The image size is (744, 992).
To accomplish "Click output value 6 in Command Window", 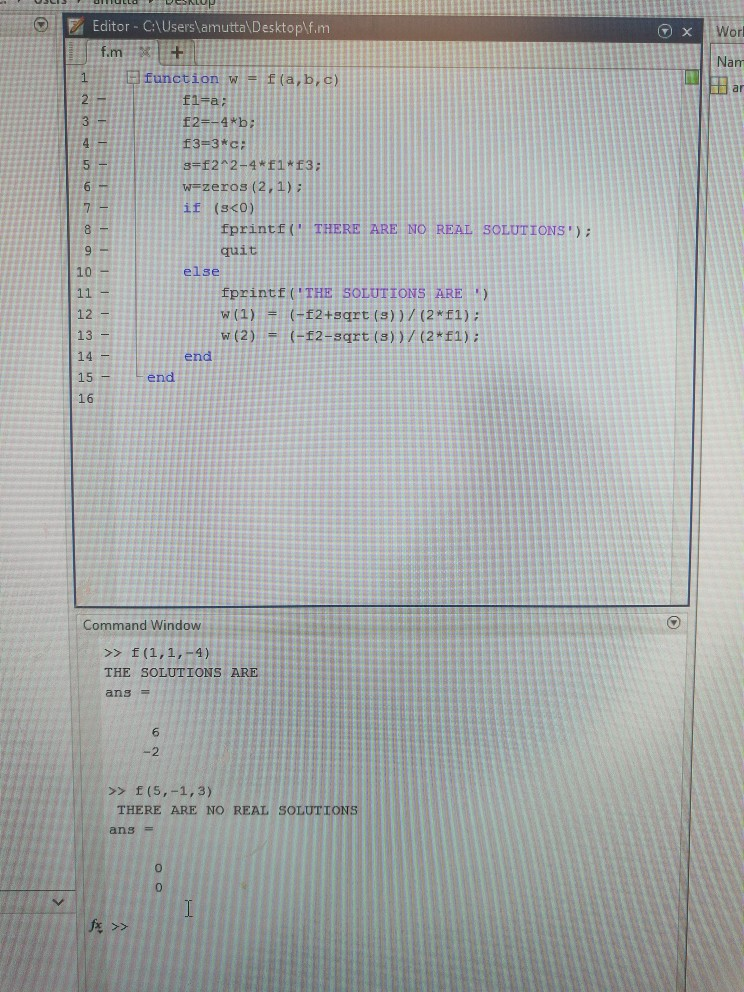I will pyautogui.click(x=155, y=732).
